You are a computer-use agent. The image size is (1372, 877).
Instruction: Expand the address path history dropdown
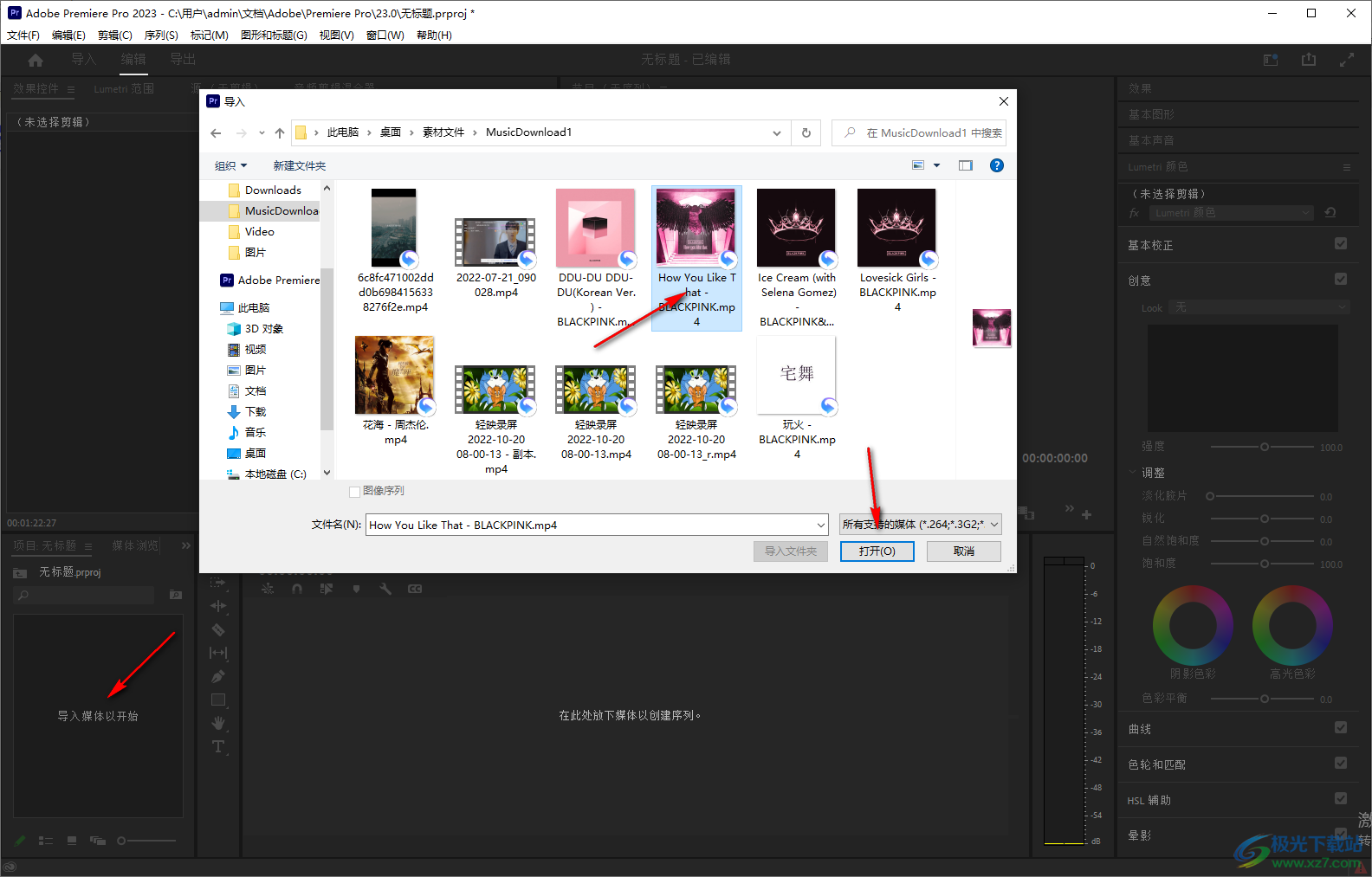coord(777,132)
